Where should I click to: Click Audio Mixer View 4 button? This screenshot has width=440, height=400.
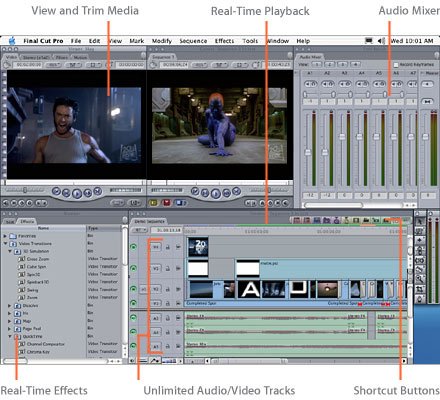coord(356,64)
